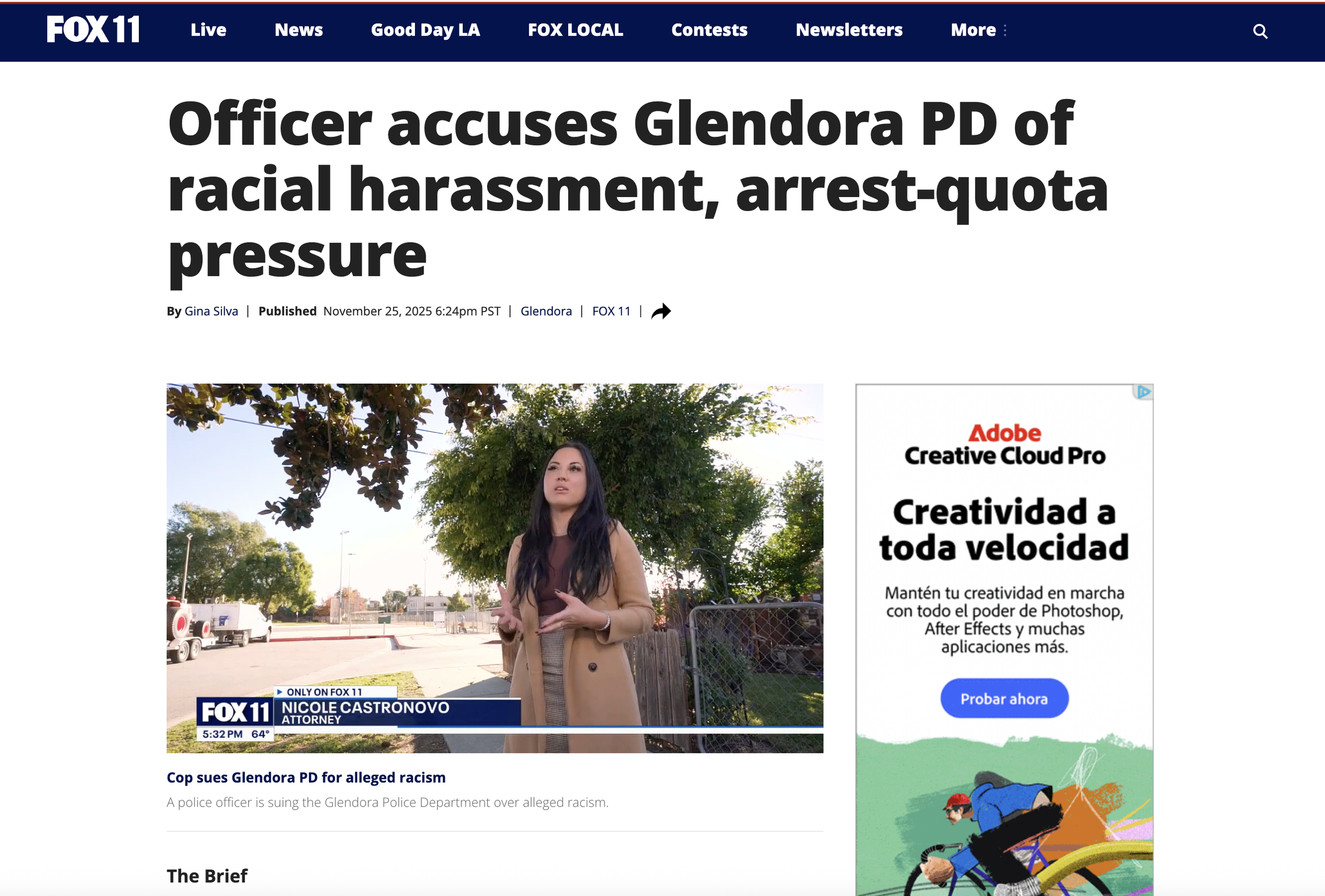1325x896 pixels.
Task: Expand the More menu dots
Action: point(1004,30)
